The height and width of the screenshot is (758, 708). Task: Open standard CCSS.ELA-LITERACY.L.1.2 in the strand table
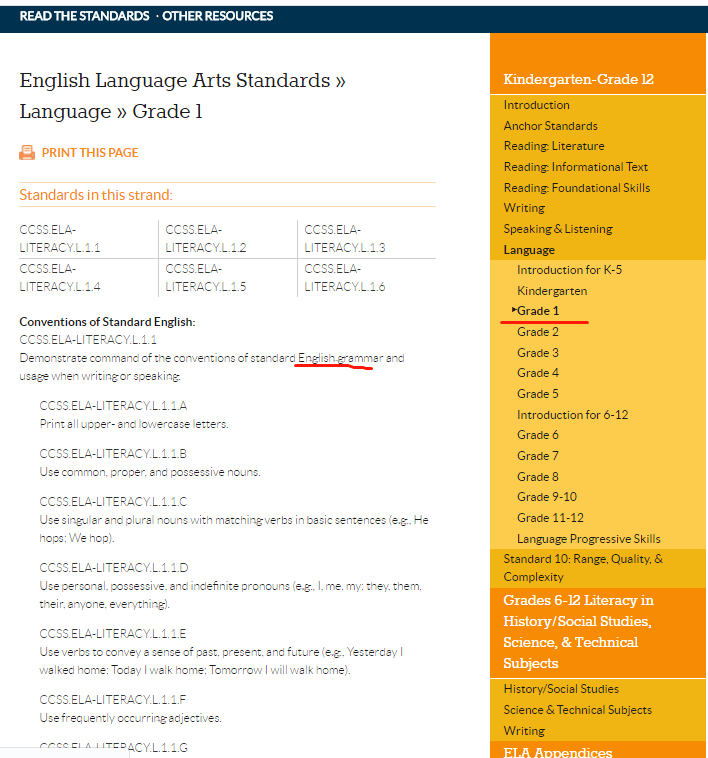(x=206, y=239)
